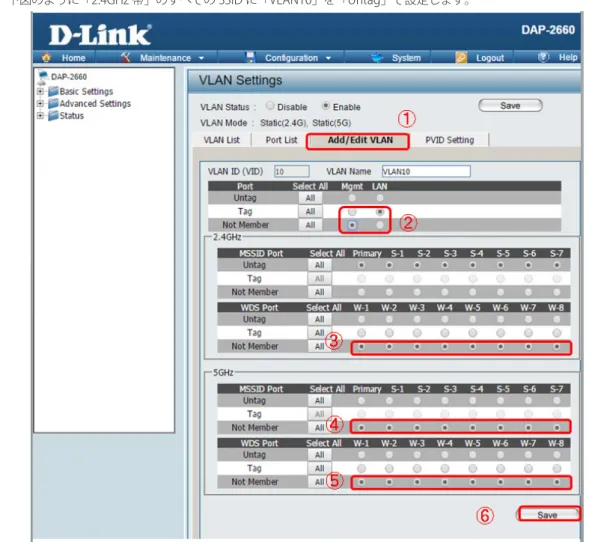Image resolution: width=589 pixels, height=542 pixels.
Task: Click the Logout key icon
Action: coord(461,57)
